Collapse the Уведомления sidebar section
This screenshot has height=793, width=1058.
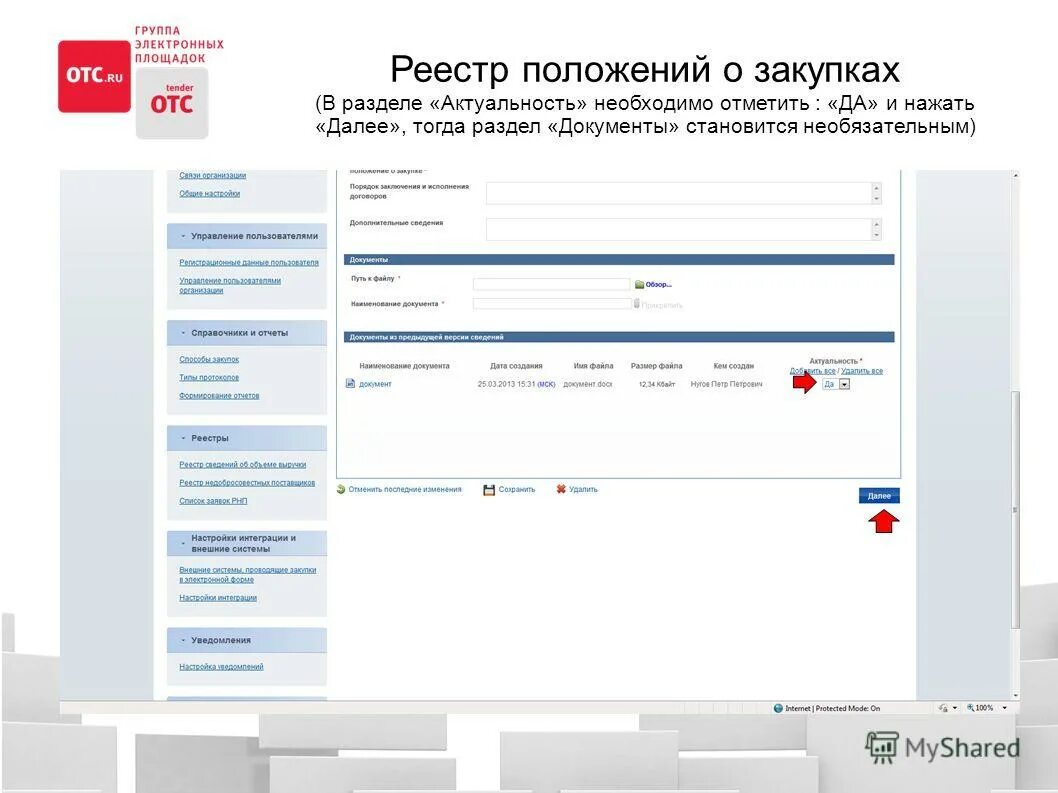(220, 640)
